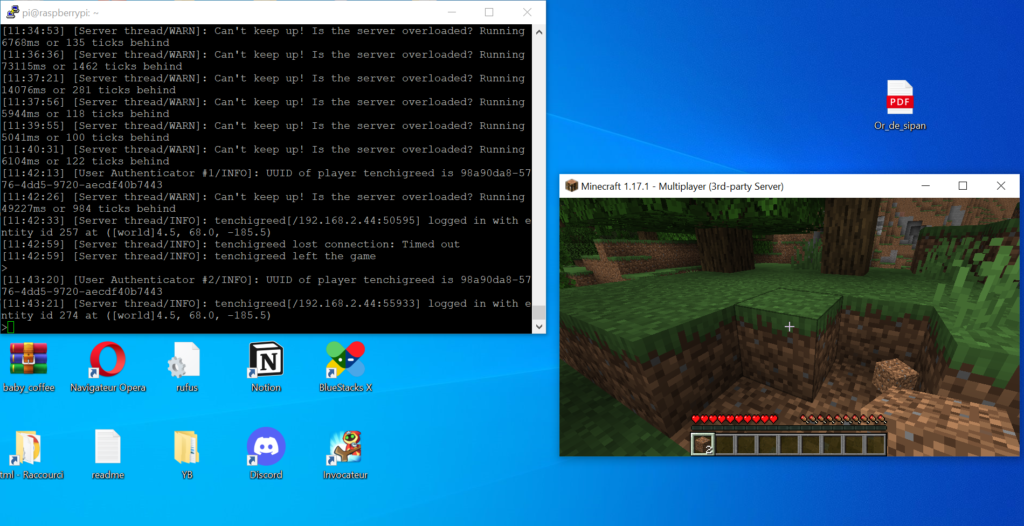
Task: Click the Minecraft crafting table title bar icon
Action: 571,186
